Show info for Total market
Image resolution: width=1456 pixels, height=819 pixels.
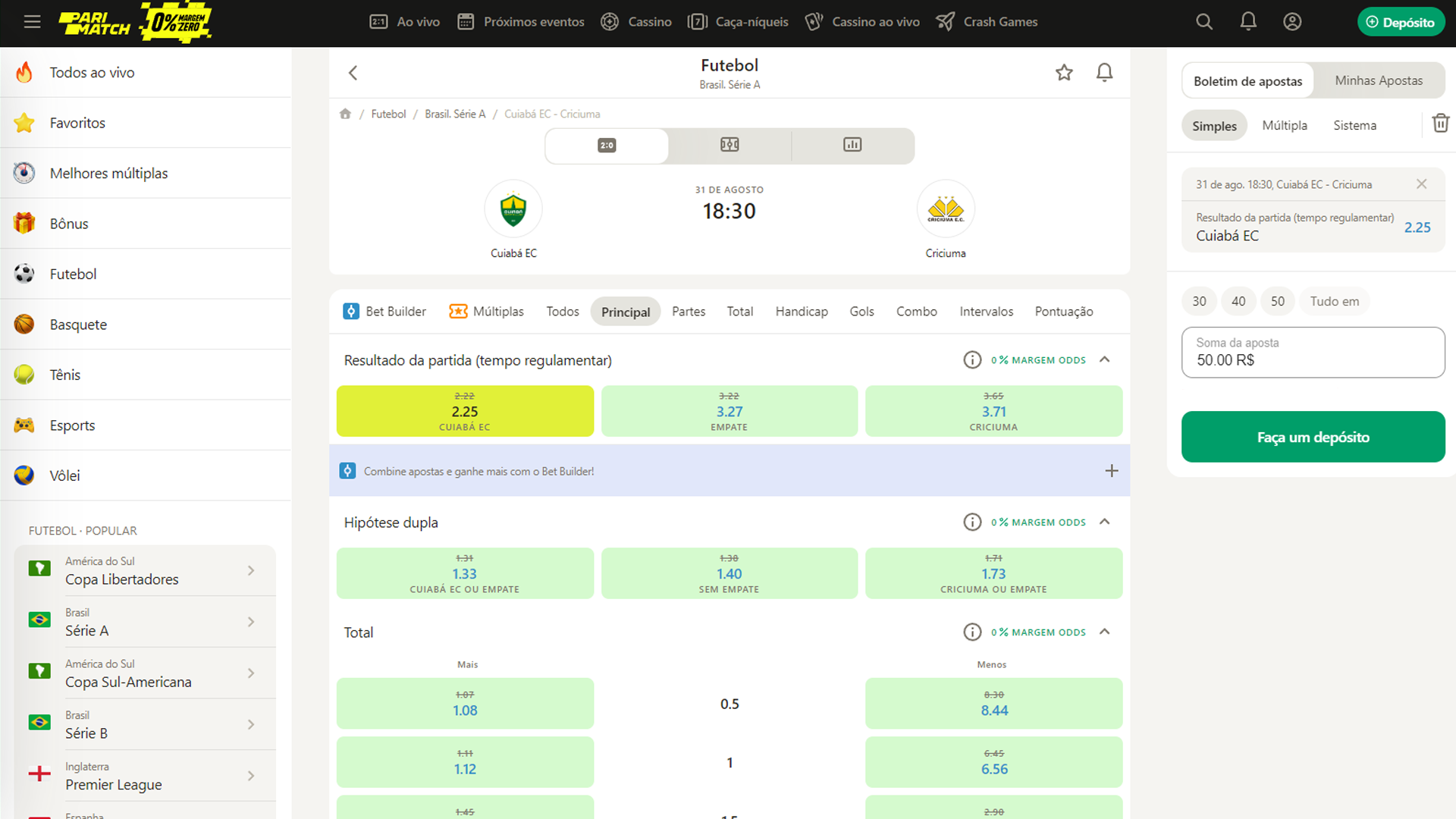(972, 632)
